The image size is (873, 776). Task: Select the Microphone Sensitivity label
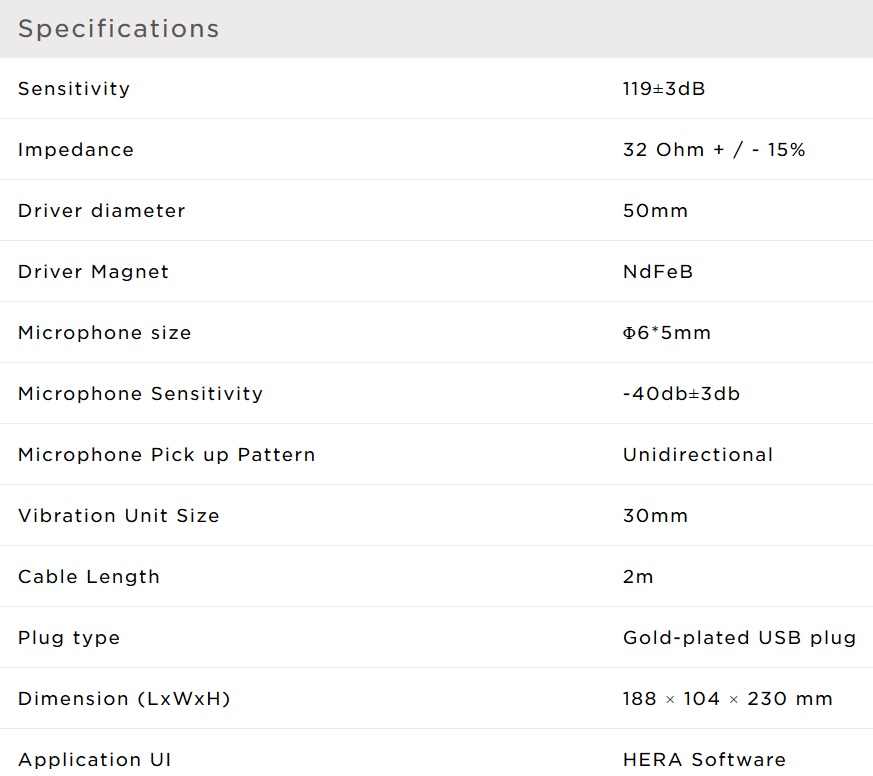(x=141, y=394)
